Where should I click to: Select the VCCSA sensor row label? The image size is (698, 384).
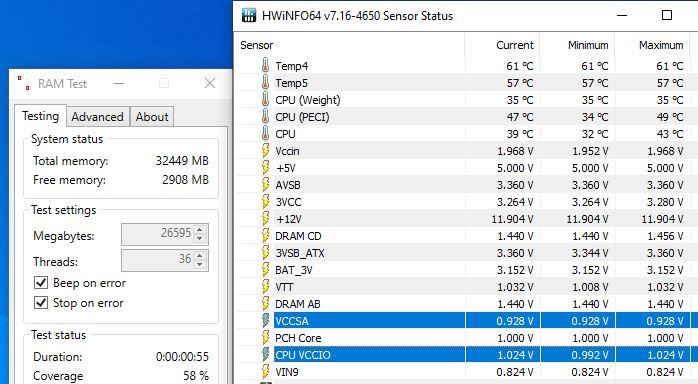pos(292,321)
